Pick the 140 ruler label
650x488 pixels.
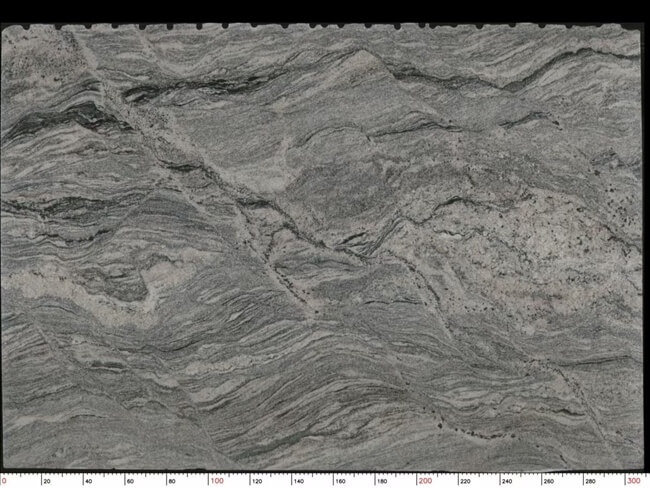click(299, 481)
